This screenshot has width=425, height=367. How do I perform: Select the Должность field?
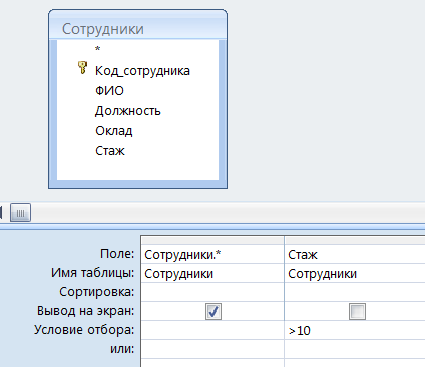click(x=128, y=111)
